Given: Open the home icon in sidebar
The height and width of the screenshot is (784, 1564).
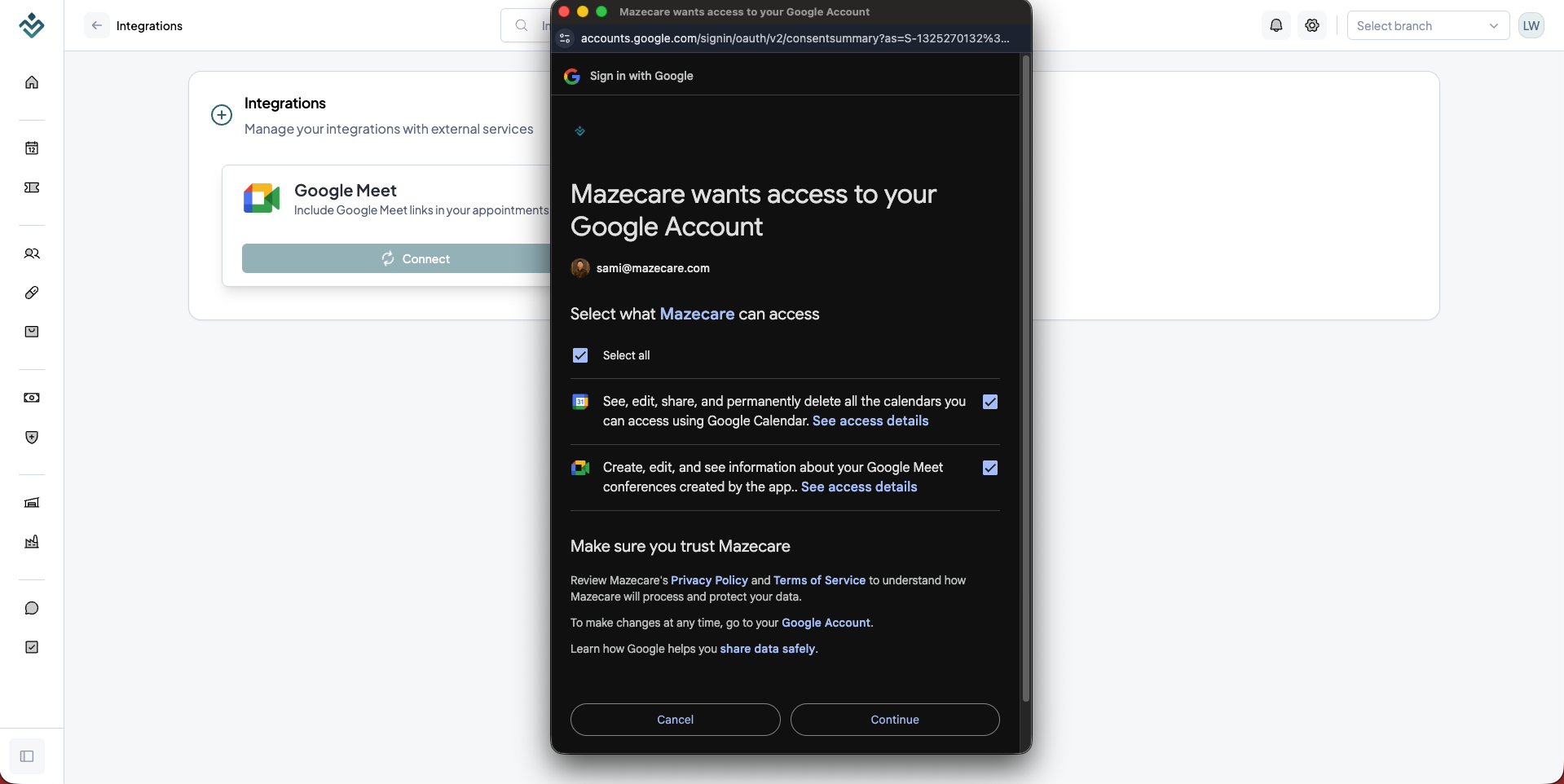Looking at the screenshot, I should [x=32, y=82].
